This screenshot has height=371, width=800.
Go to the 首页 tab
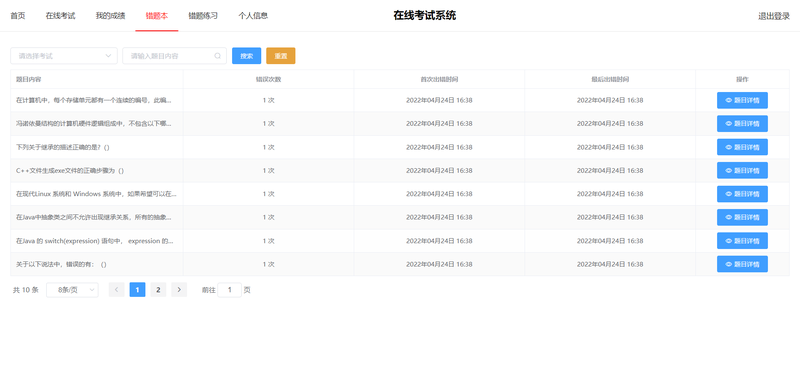click(x=18, y=16)
